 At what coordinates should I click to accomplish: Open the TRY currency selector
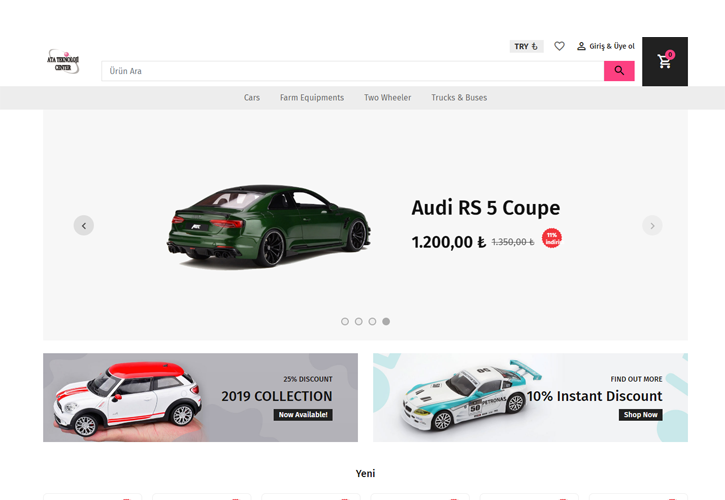tap(526, 46)
